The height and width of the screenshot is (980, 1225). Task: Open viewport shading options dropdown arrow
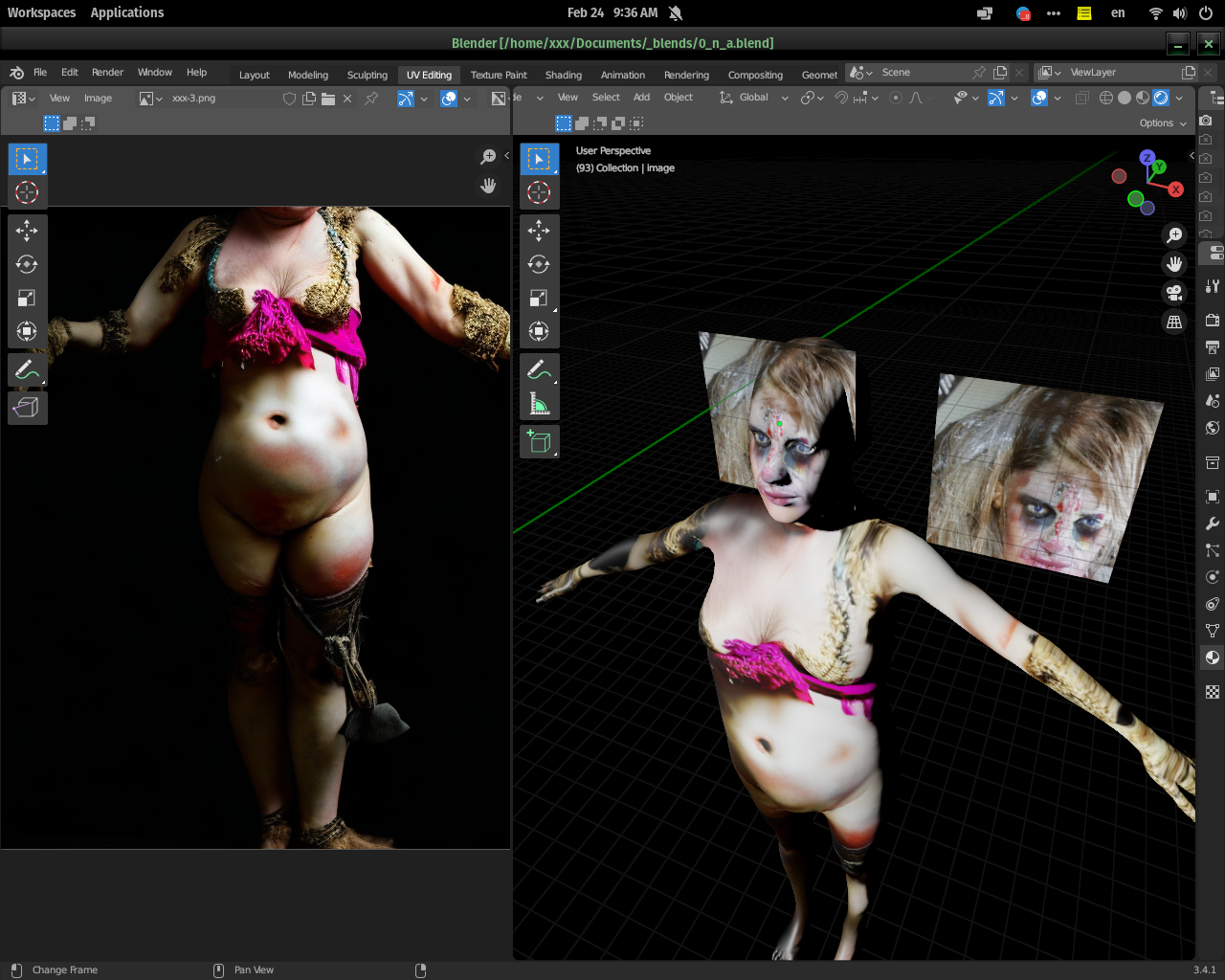(x=1179, y=98)
